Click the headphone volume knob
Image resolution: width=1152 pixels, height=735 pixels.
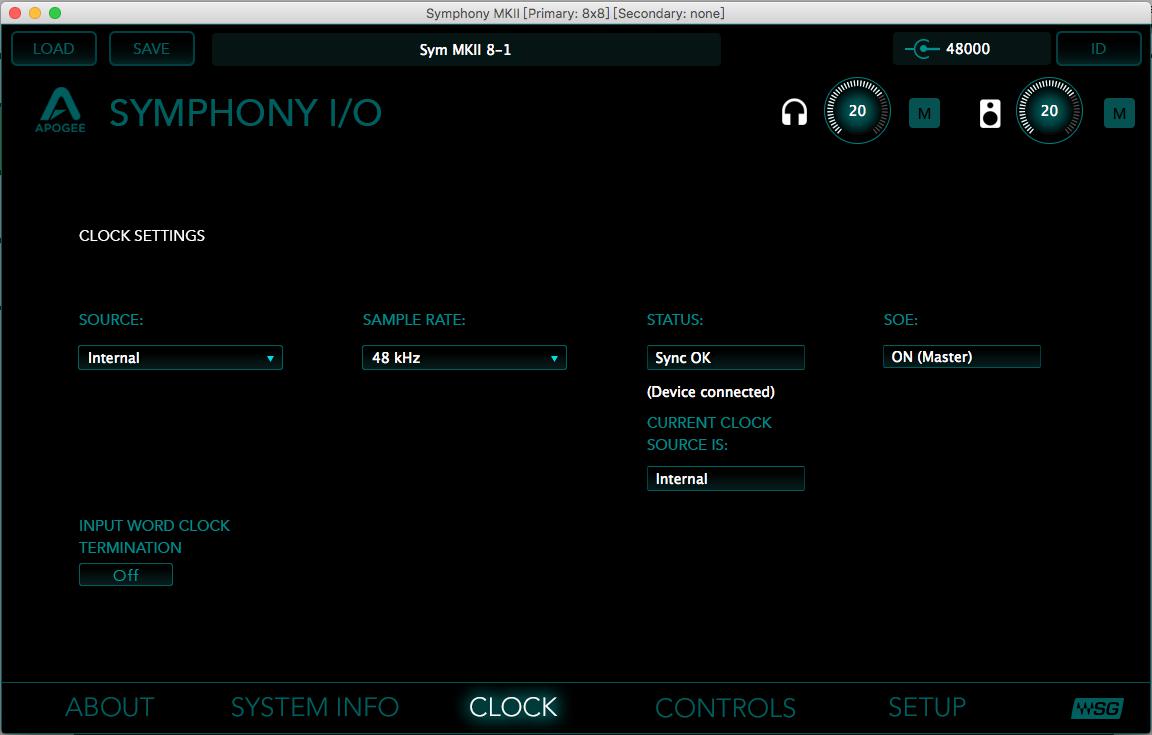tap(857, 111)
